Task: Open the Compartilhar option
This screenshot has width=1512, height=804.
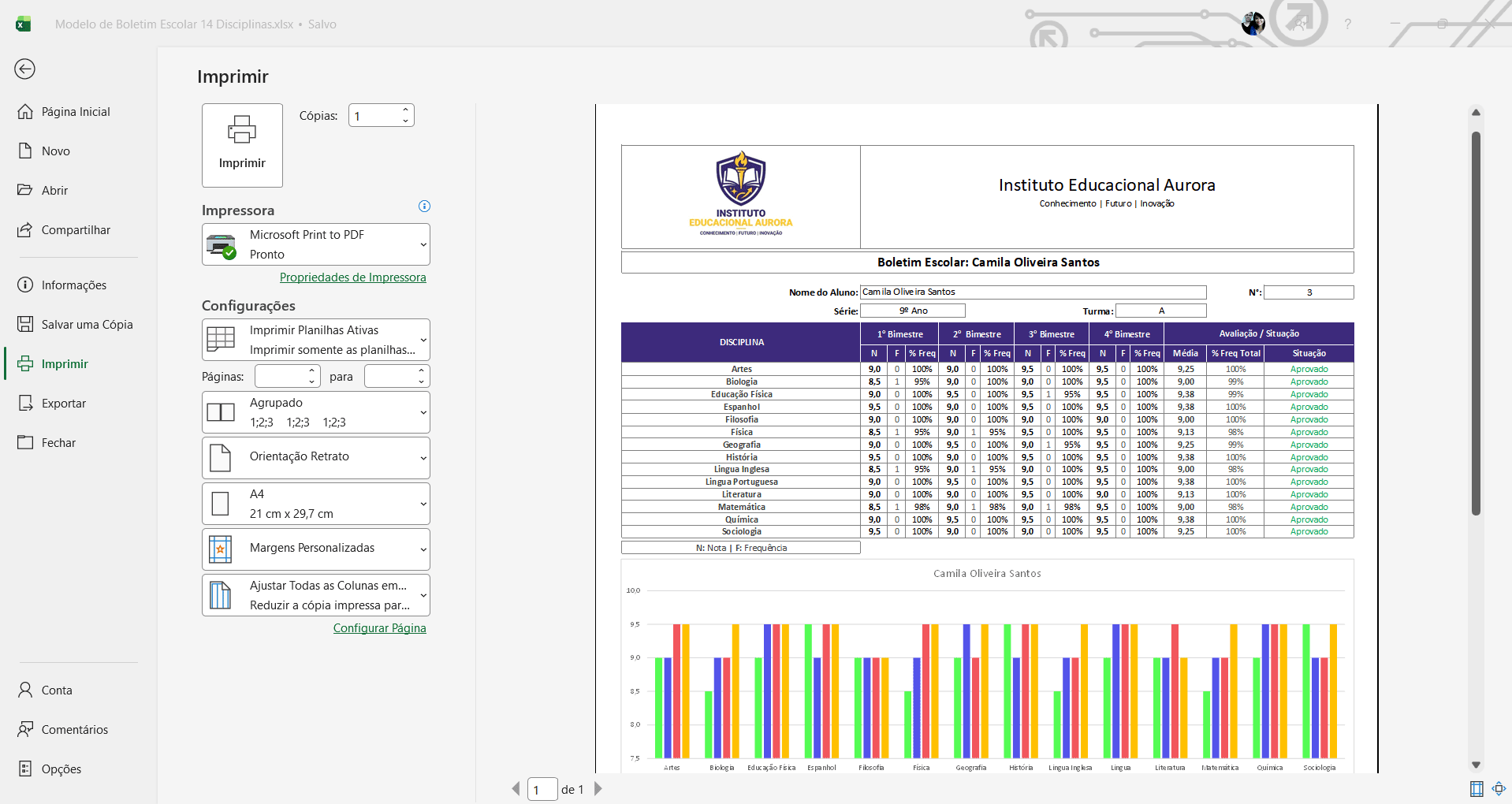Action: point(76,230)
